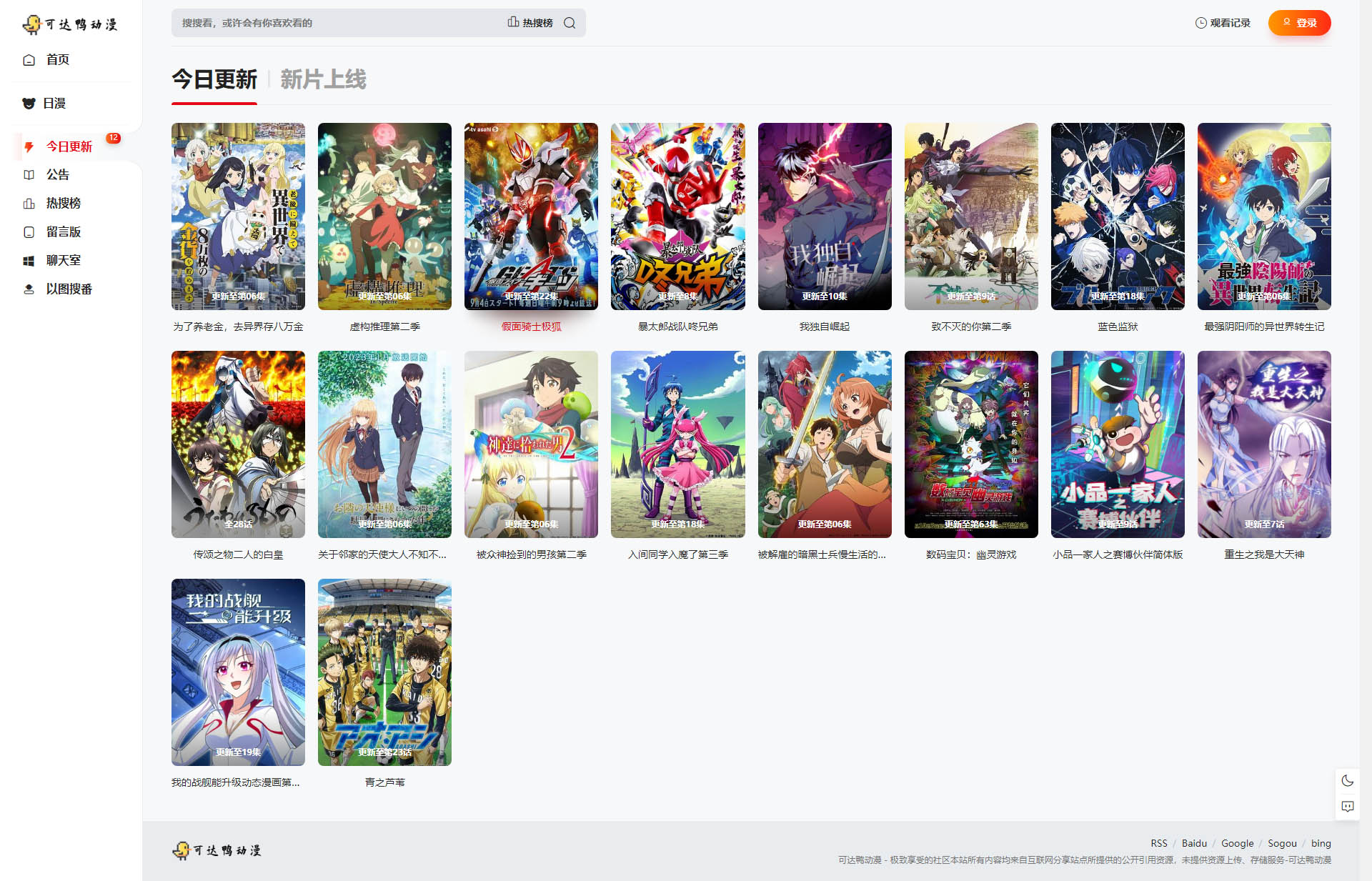Toggle dark mode with the moon icon
This screenshot has width=1372, height=881.
(1347, 781)
